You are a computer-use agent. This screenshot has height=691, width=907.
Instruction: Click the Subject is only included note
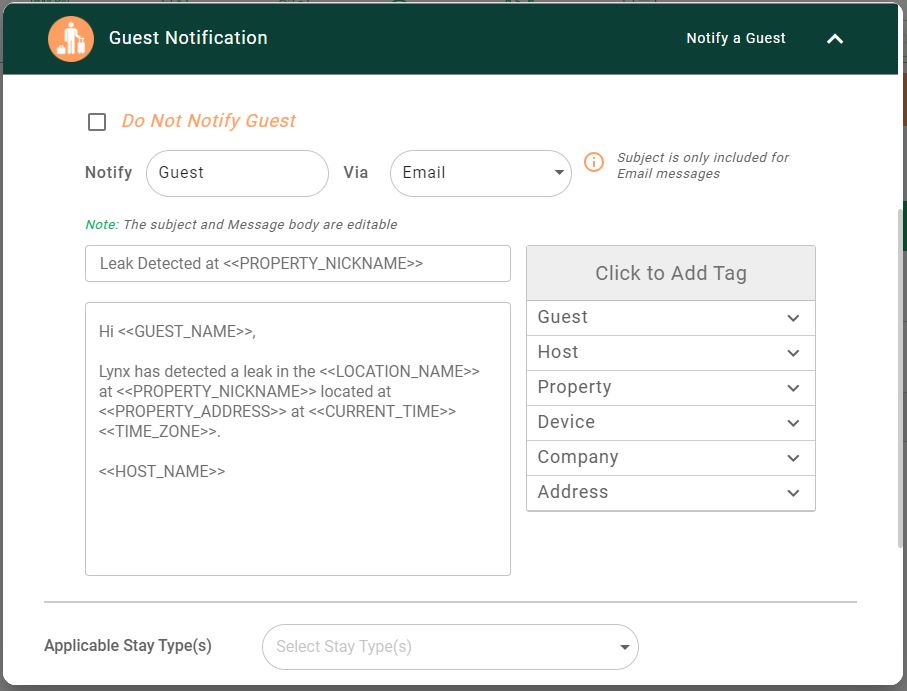click(x=703, y=165)
